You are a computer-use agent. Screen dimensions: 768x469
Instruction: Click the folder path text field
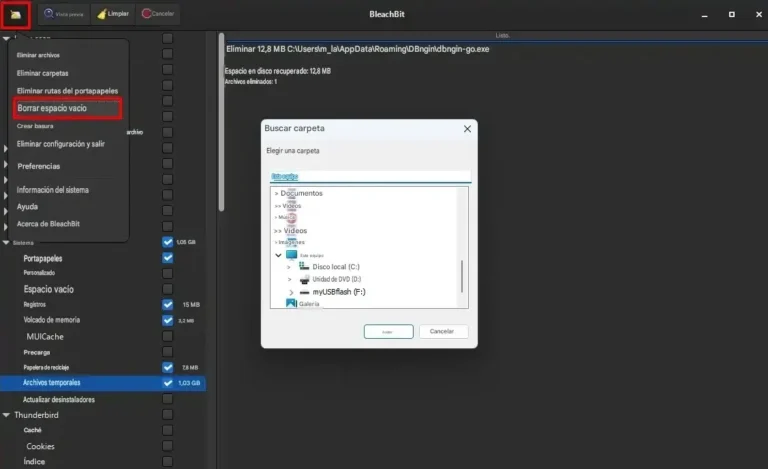pyautogui.click(x=370, y=176)
